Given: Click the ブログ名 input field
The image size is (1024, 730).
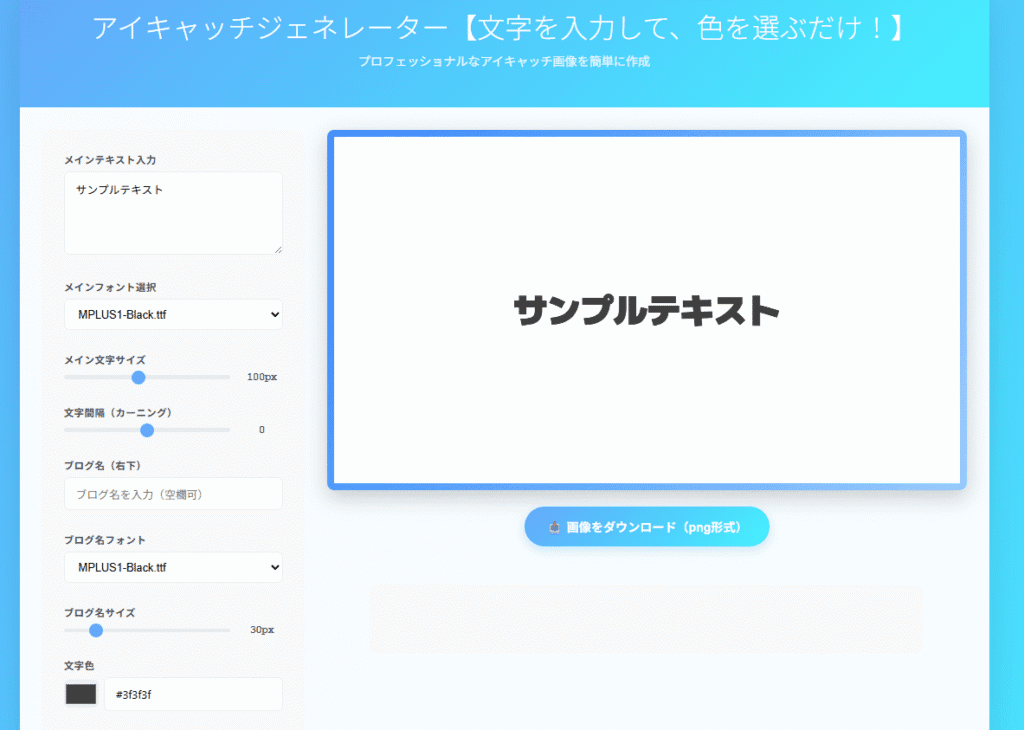Looking at the screenshot, I should (x=173, y=494).
